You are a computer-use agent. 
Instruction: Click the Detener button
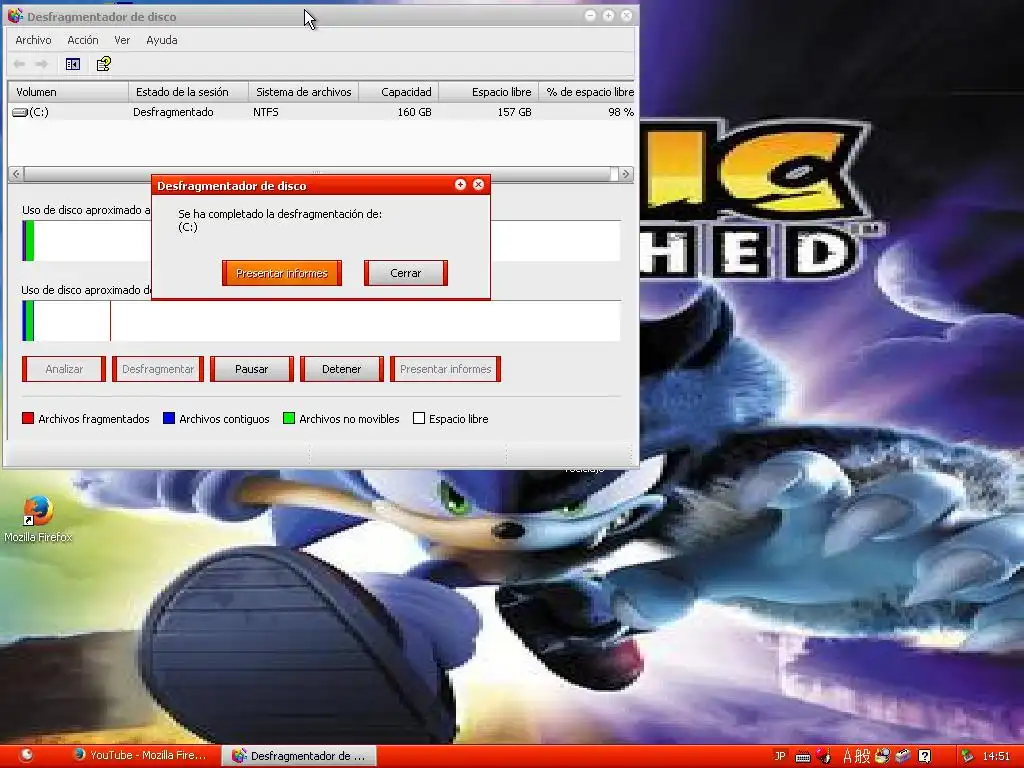pos(342,369)
